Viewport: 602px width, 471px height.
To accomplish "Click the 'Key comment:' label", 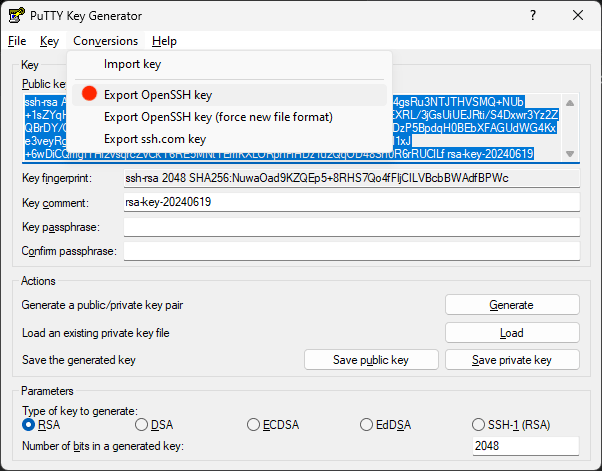I will point(55,203).
